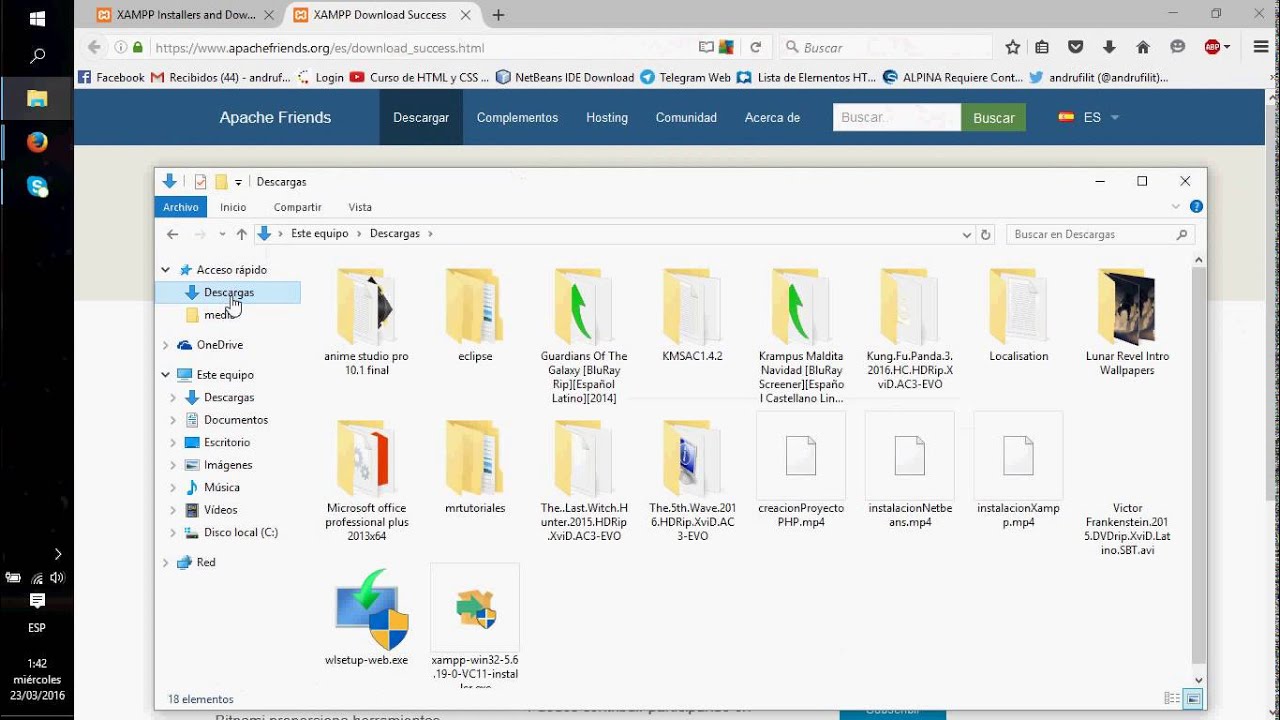Viewport: 1280px width, 720px height.
Task: Switch to large icons view layout
Action: pos(1192,698)
